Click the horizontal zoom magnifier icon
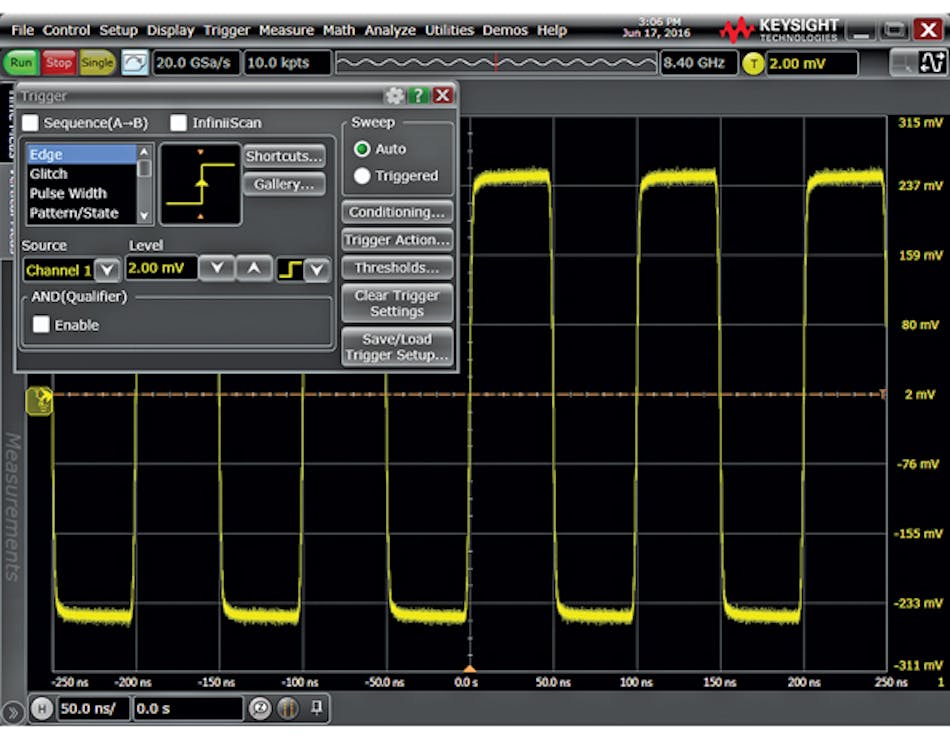 261,708
